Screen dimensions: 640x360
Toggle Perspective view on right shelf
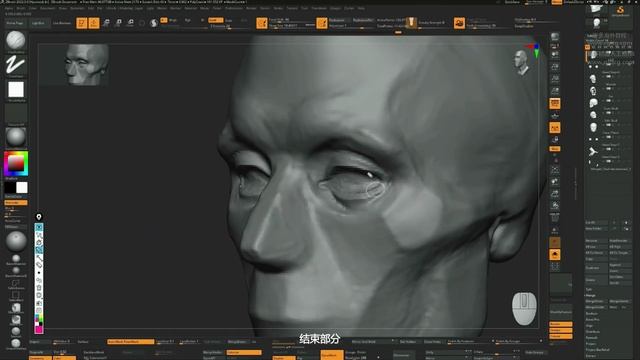555,104
